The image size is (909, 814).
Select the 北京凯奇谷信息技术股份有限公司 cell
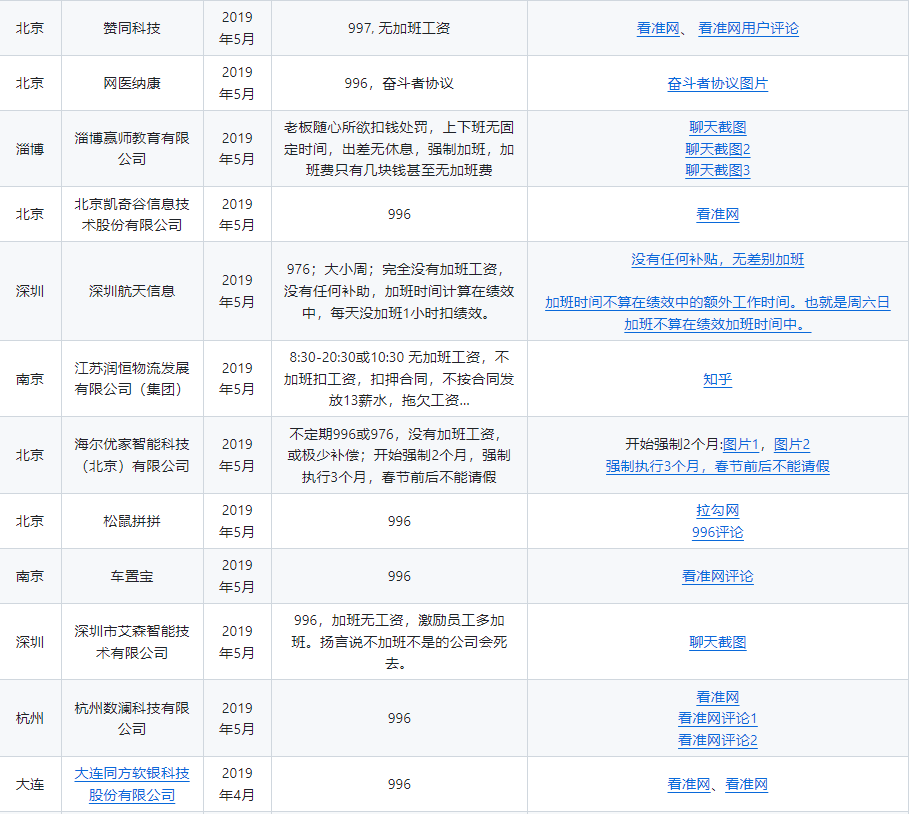click(132, 215)
